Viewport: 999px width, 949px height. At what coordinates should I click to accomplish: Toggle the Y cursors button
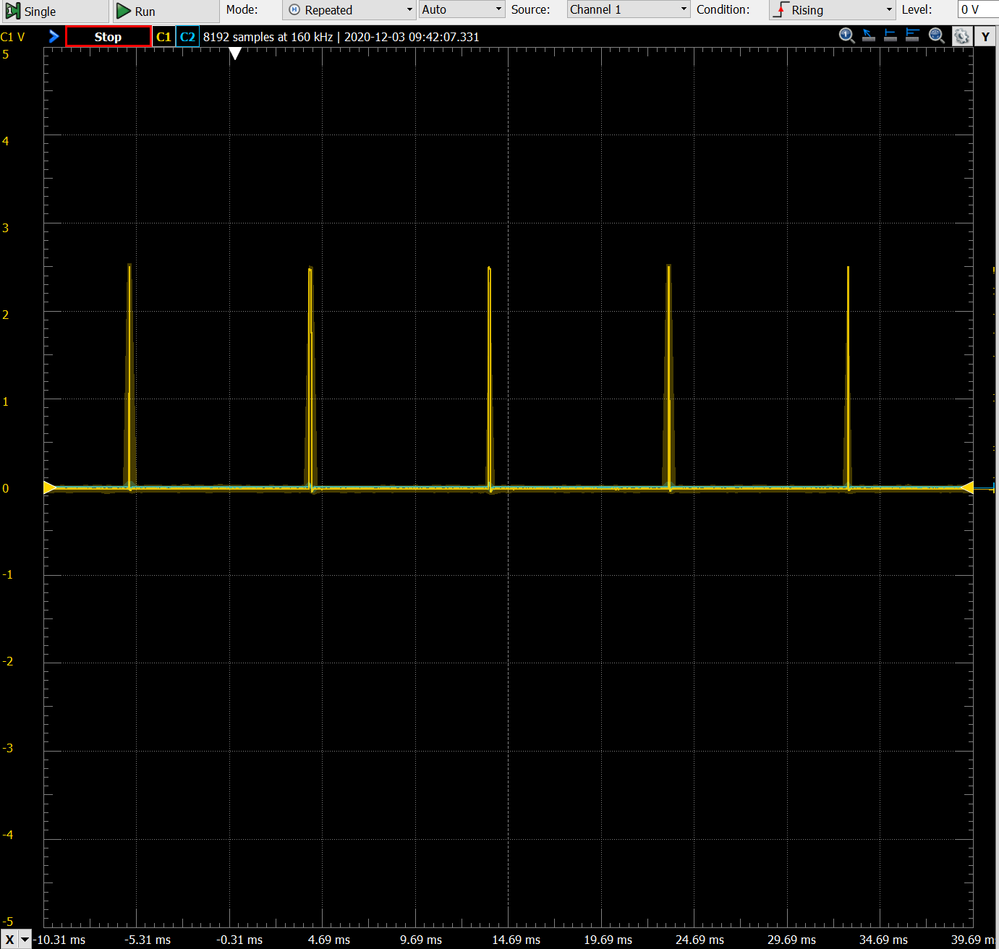click(x=986, y=37)
